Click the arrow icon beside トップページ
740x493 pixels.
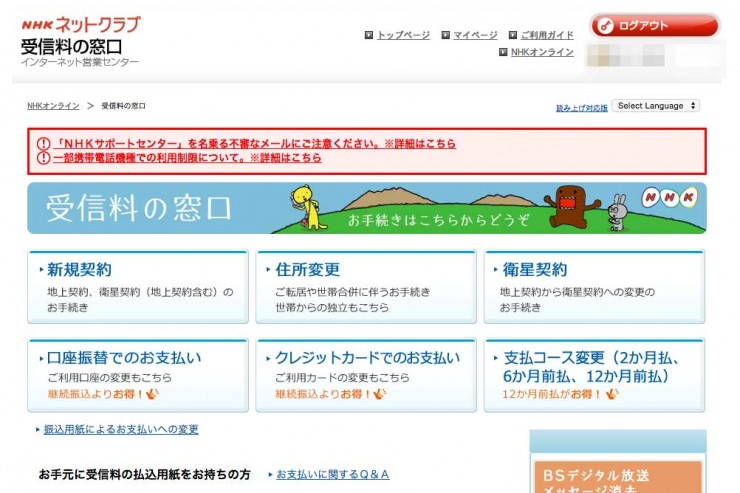point(369,35)
